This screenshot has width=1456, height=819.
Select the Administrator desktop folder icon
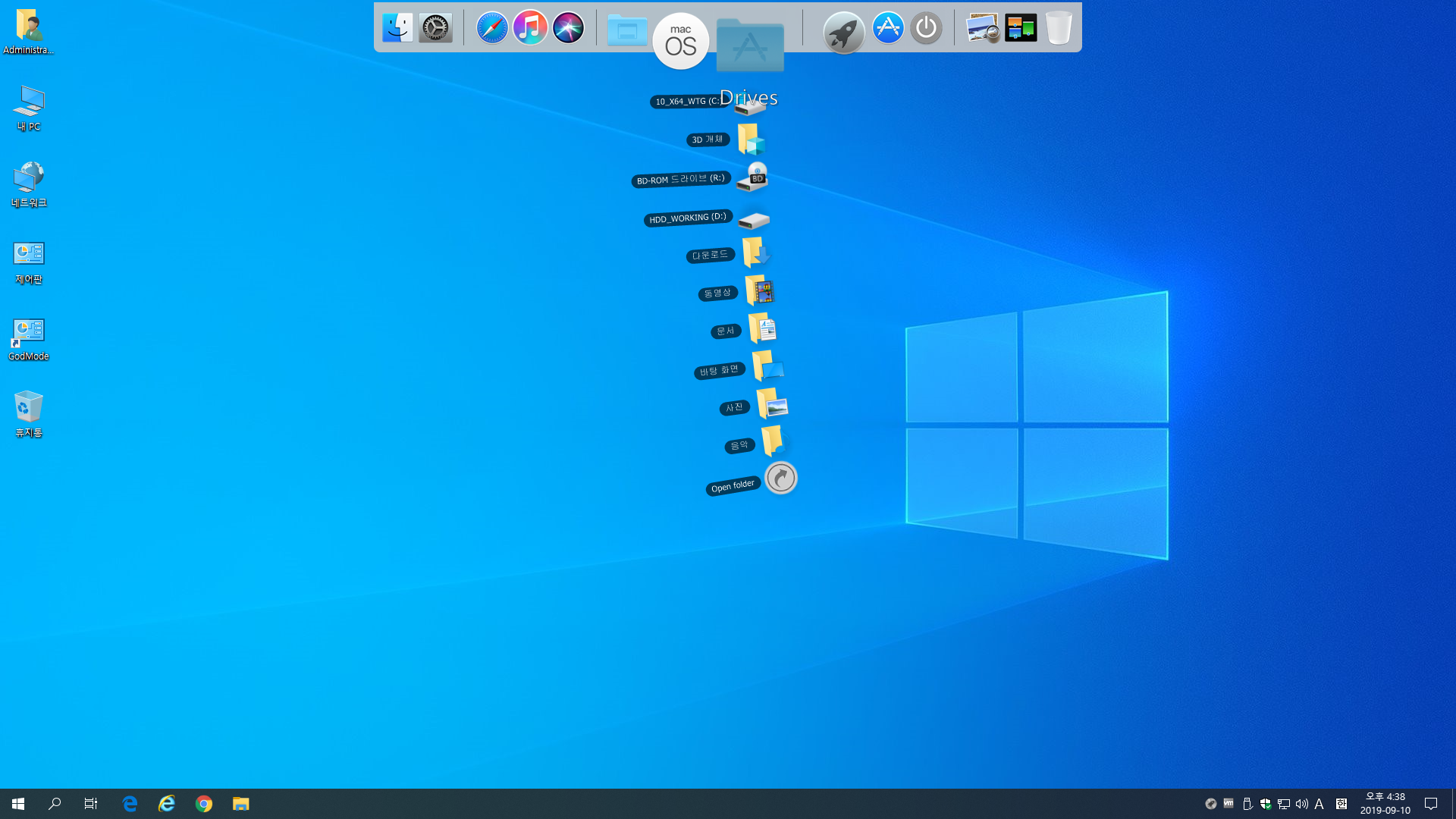tap(28, 32)
